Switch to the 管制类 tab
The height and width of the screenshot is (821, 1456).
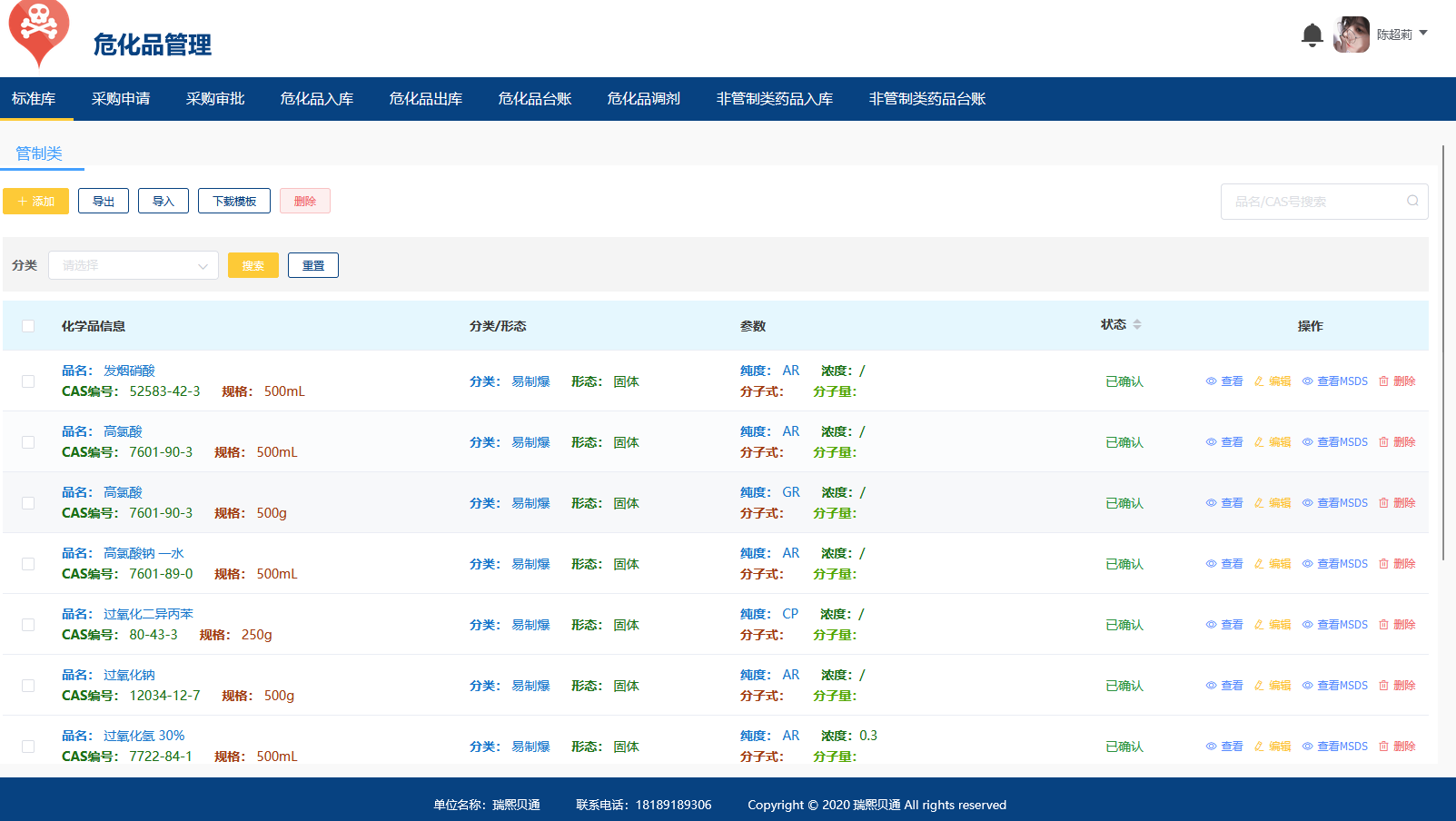pyautogui.click(x=39, y=153)
